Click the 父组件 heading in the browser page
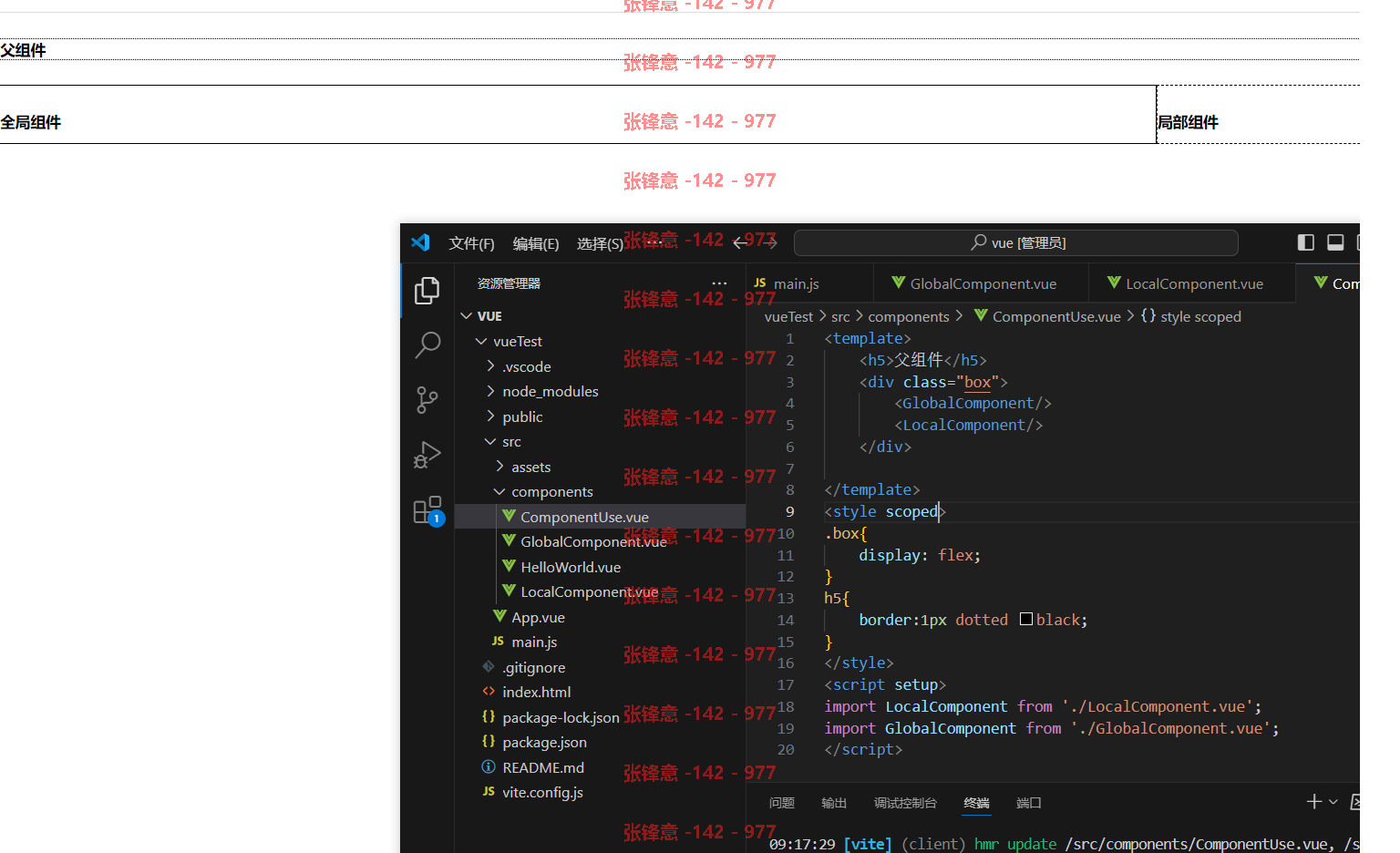This screenshot has height=853, width=1400. click(x=23, y=50)
